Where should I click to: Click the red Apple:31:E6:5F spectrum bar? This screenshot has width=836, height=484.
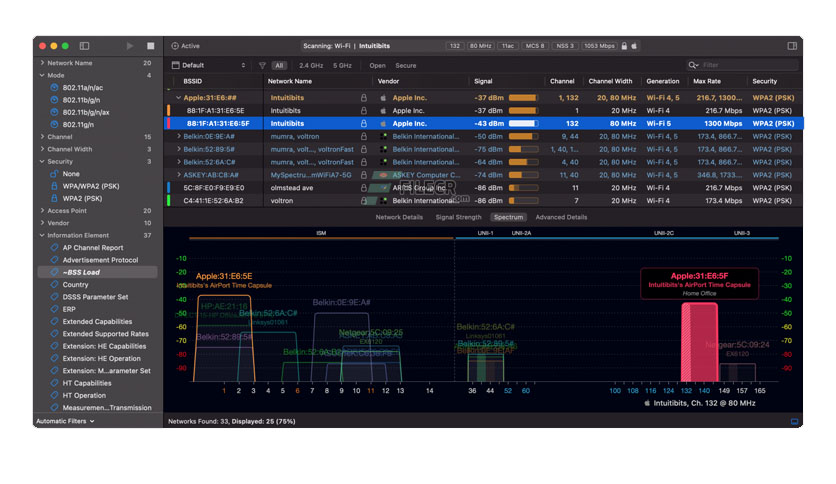coord(699,342)
